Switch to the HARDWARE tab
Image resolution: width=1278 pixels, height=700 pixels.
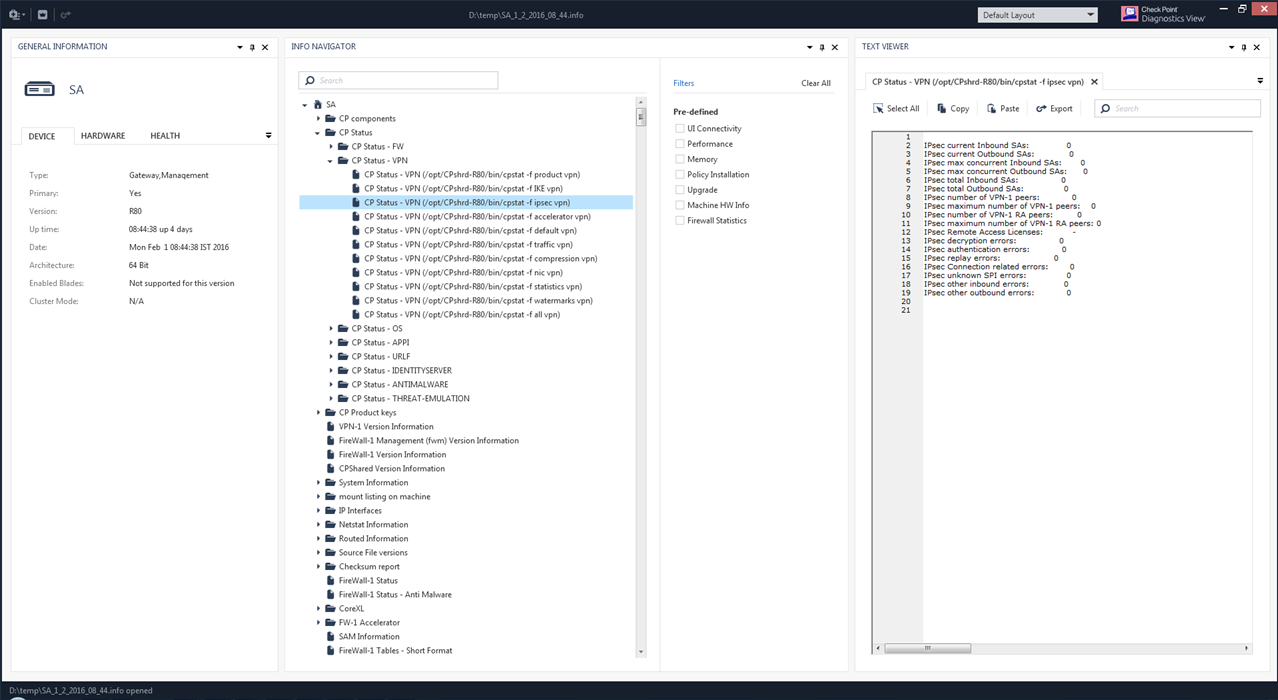103,136
